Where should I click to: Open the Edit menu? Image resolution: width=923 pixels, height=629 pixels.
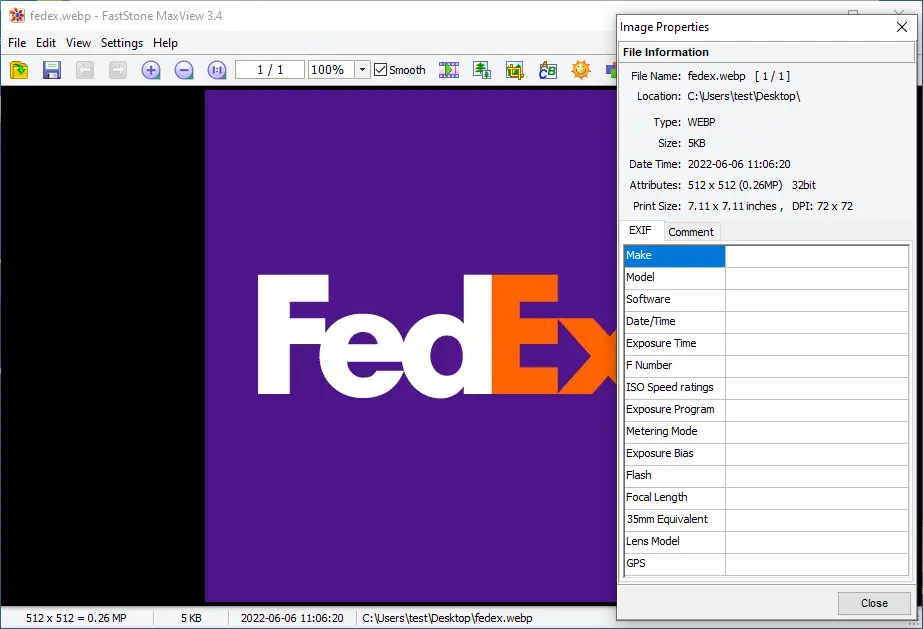pyautogui.click(x=46, y=43)
